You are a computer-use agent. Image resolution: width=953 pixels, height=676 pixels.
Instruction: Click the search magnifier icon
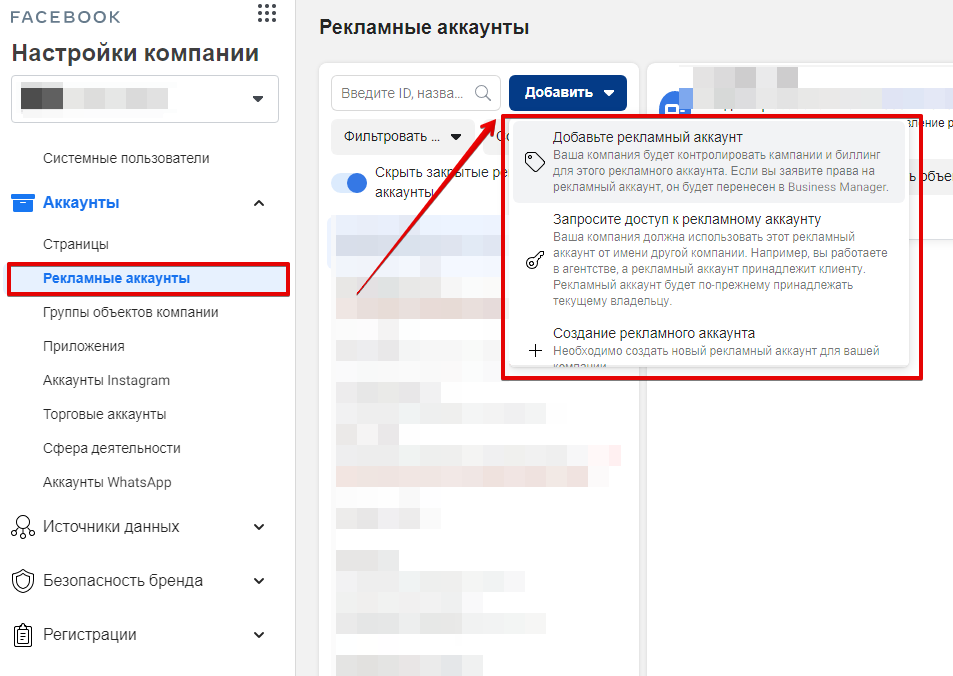pos(483,93)
